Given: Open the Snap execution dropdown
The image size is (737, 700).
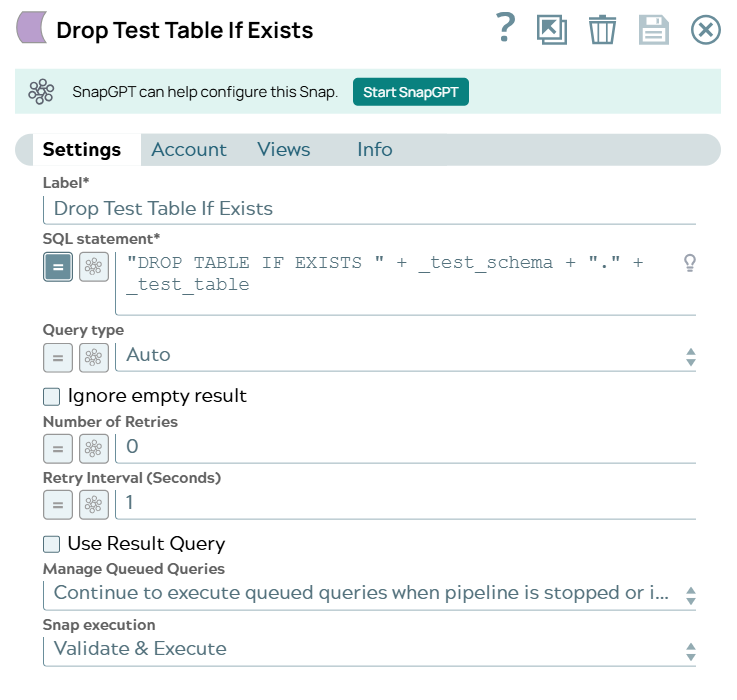Looking at the screenshot, I should [369, 651].
